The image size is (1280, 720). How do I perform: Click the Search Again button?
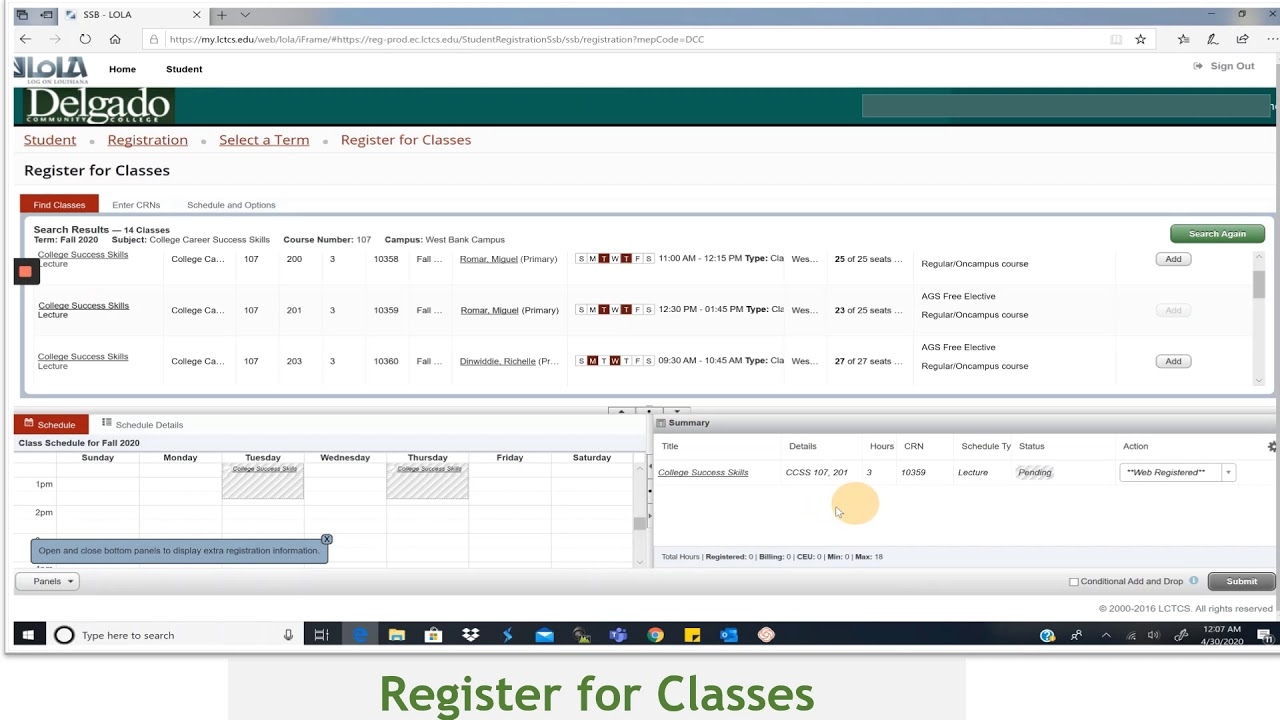(x=1217, y=233)
